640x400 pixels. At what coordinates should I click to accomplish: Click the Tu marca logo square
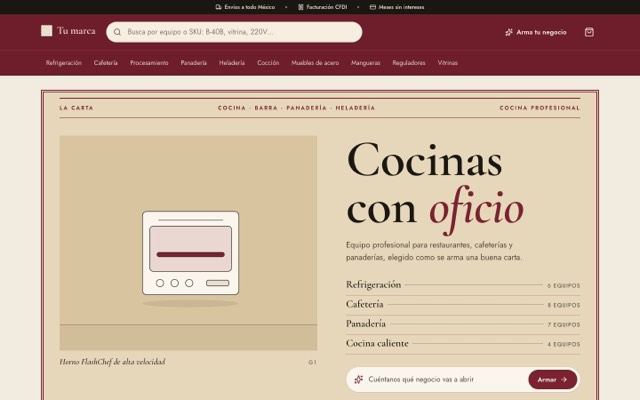pyautogui.click(x=47, y=31)
